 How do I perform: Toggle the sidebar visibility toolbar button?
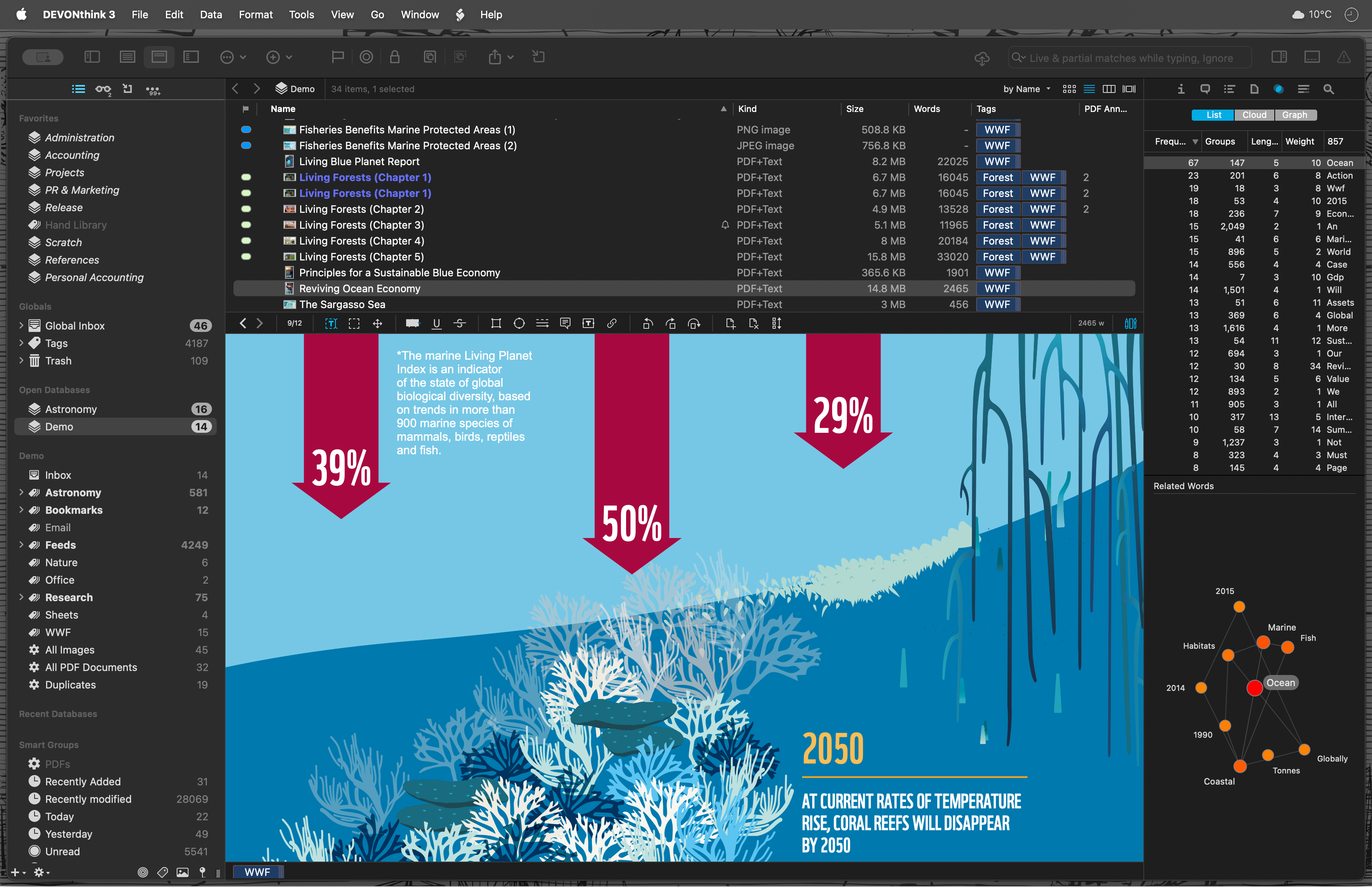click(92, 57)
